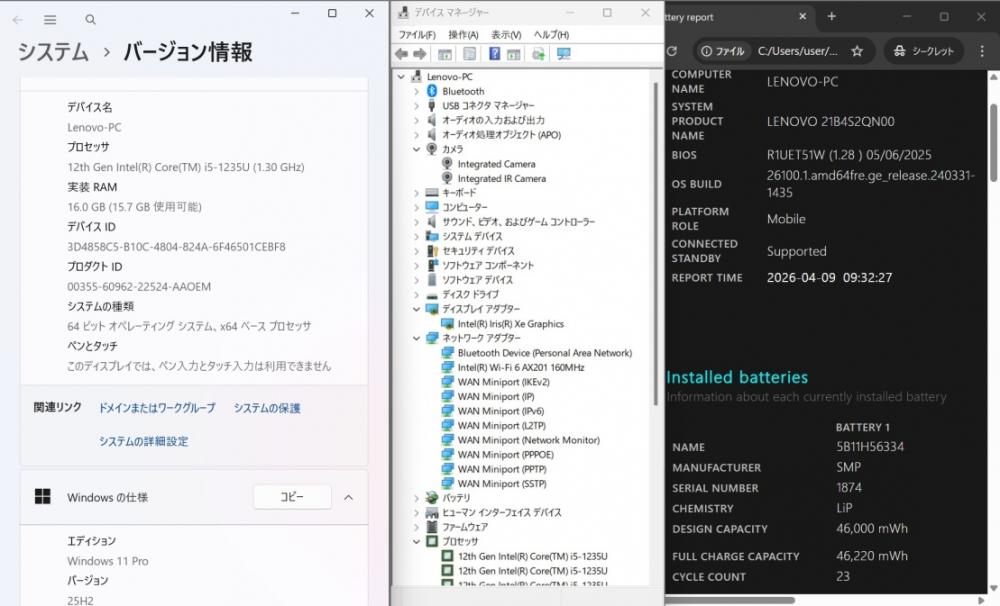
Task: Reload the battery report page
Action: click(672, 51)
